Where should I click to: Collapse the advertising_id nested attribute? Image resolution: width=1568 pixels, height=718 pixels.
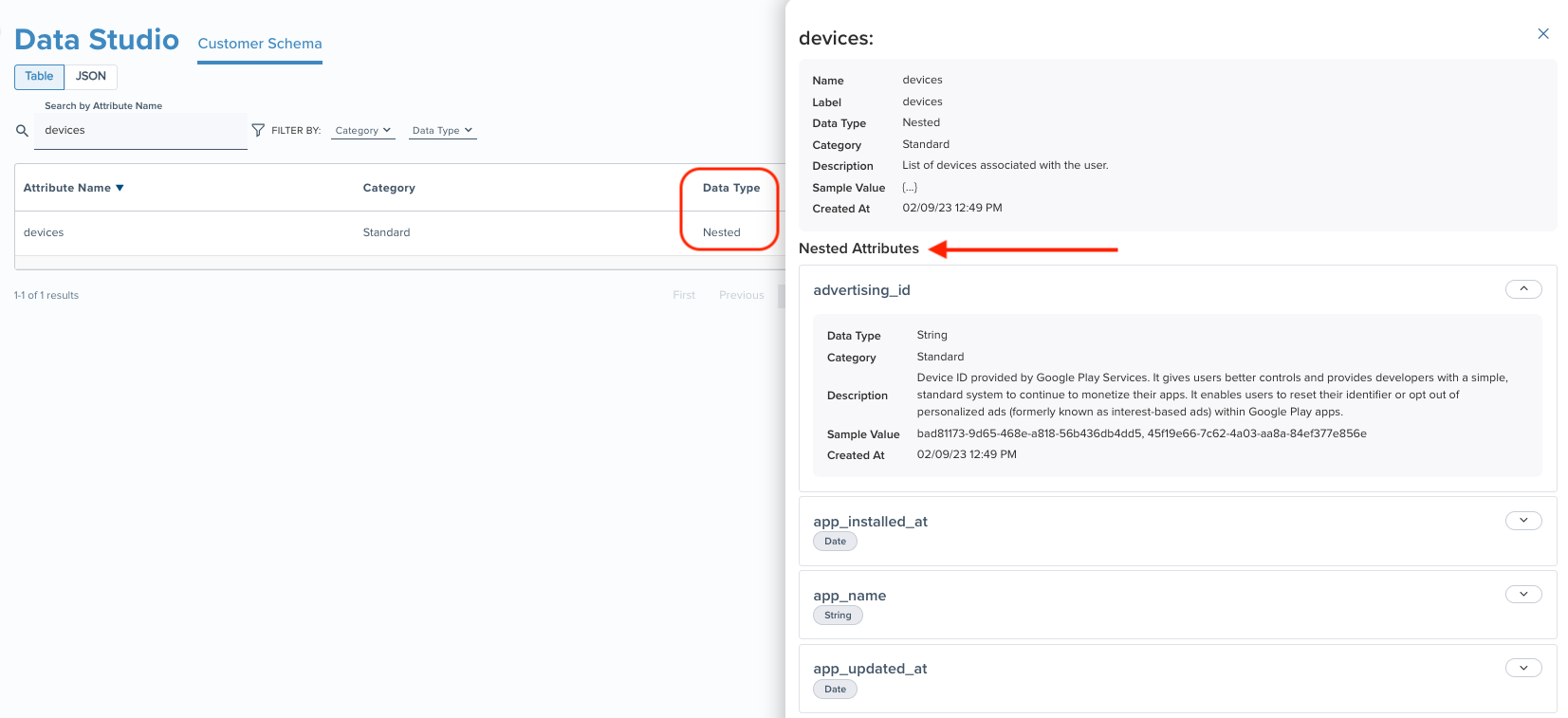click(x=1523, y=289)
